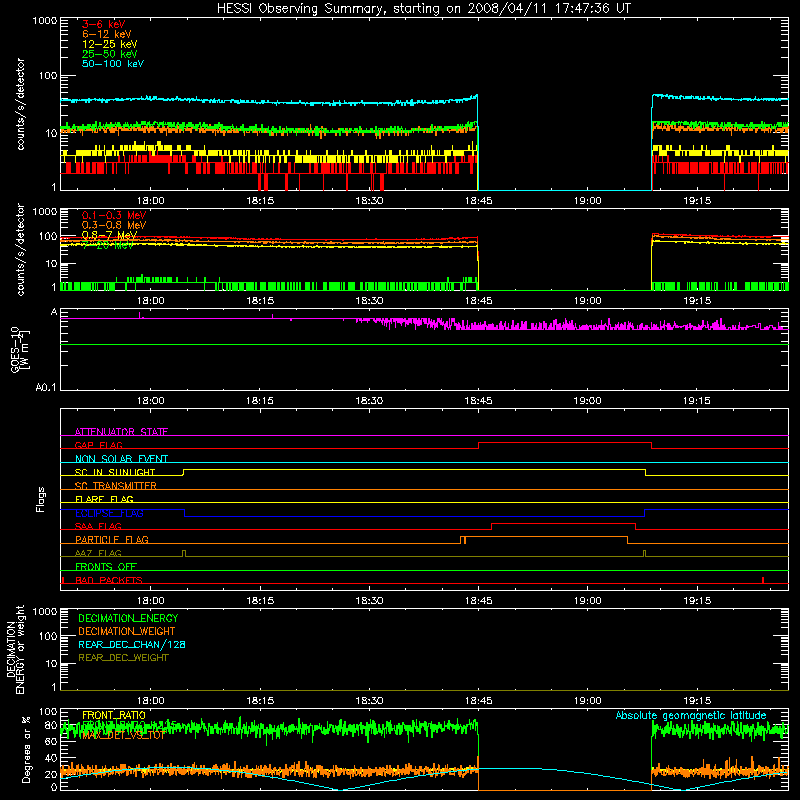Select the SC_TRANSMITTER flag label
This screenshot has width=800, height=800.
[x=115, y=486]
